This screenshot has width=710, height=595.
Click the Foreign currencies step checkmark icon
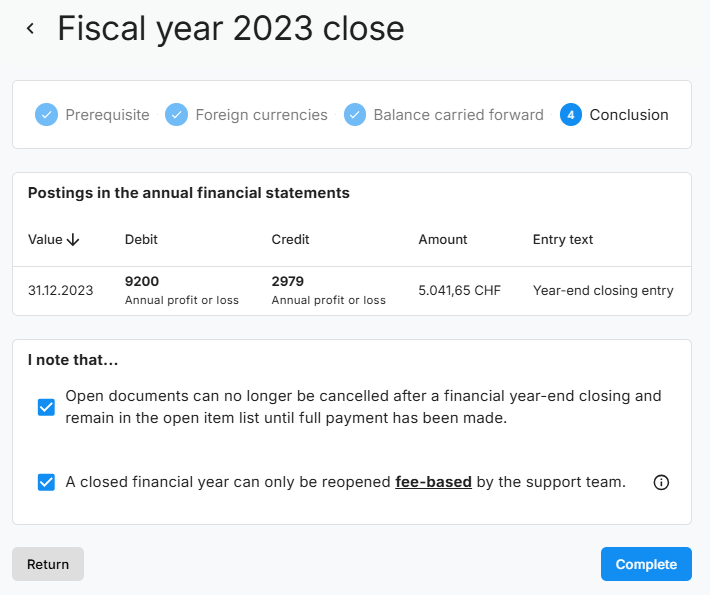pos(176,115)
